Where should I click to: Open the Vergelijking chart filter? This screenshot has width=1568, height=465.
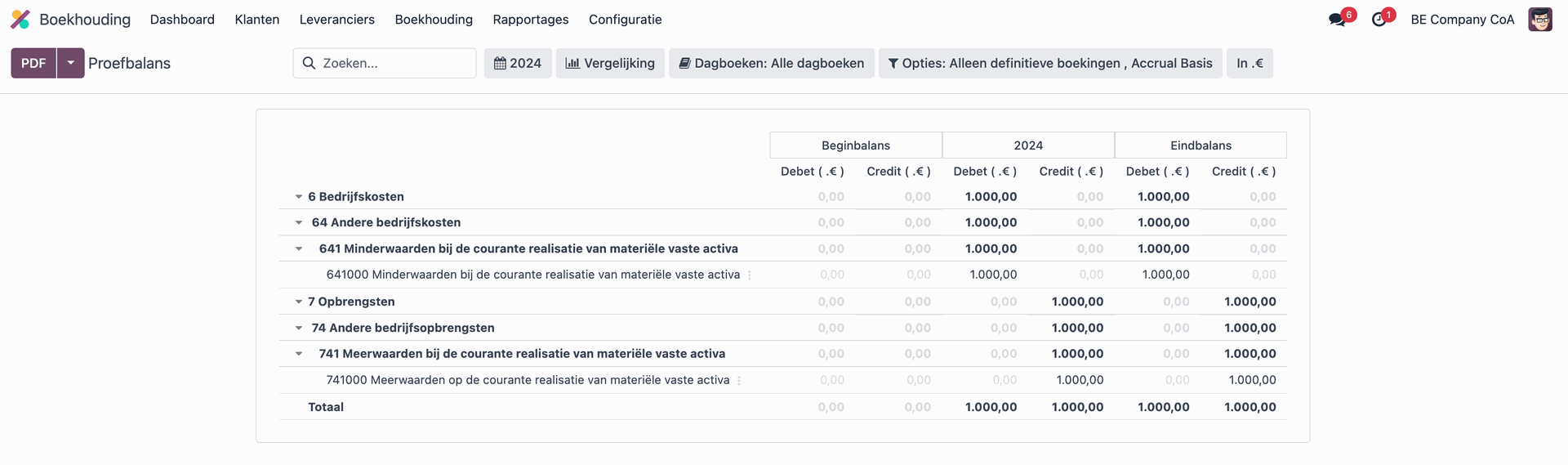click(x=610, y=63)
